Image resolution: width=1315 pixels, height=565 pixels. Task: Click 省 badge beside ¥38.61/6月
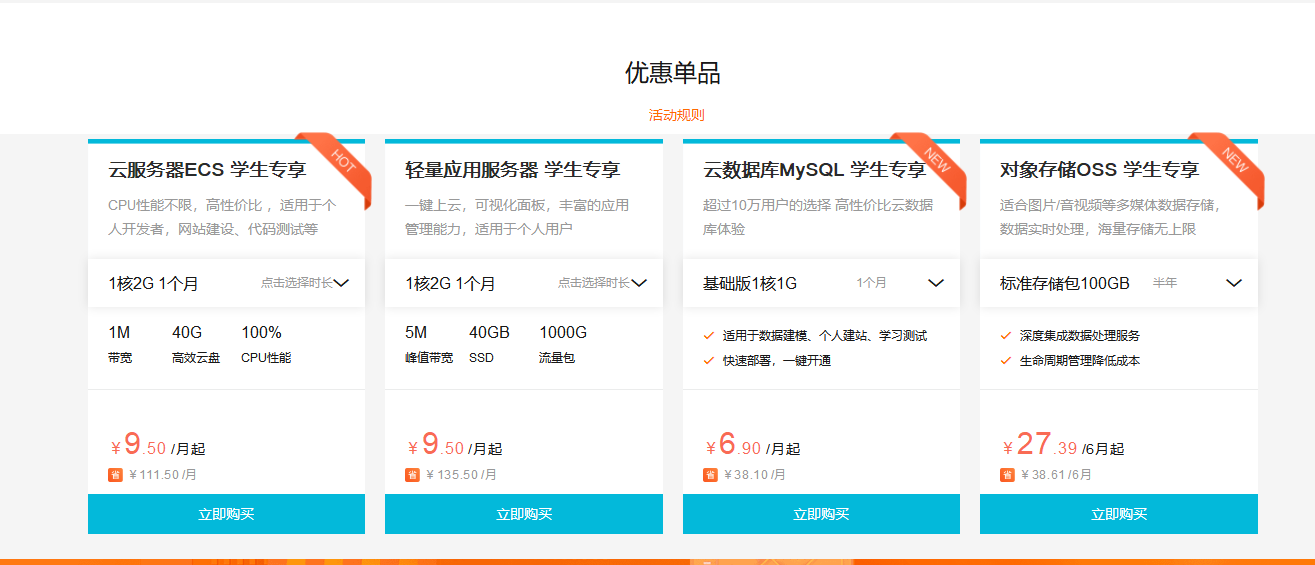pyautogui.click(x=1007, y=475)
